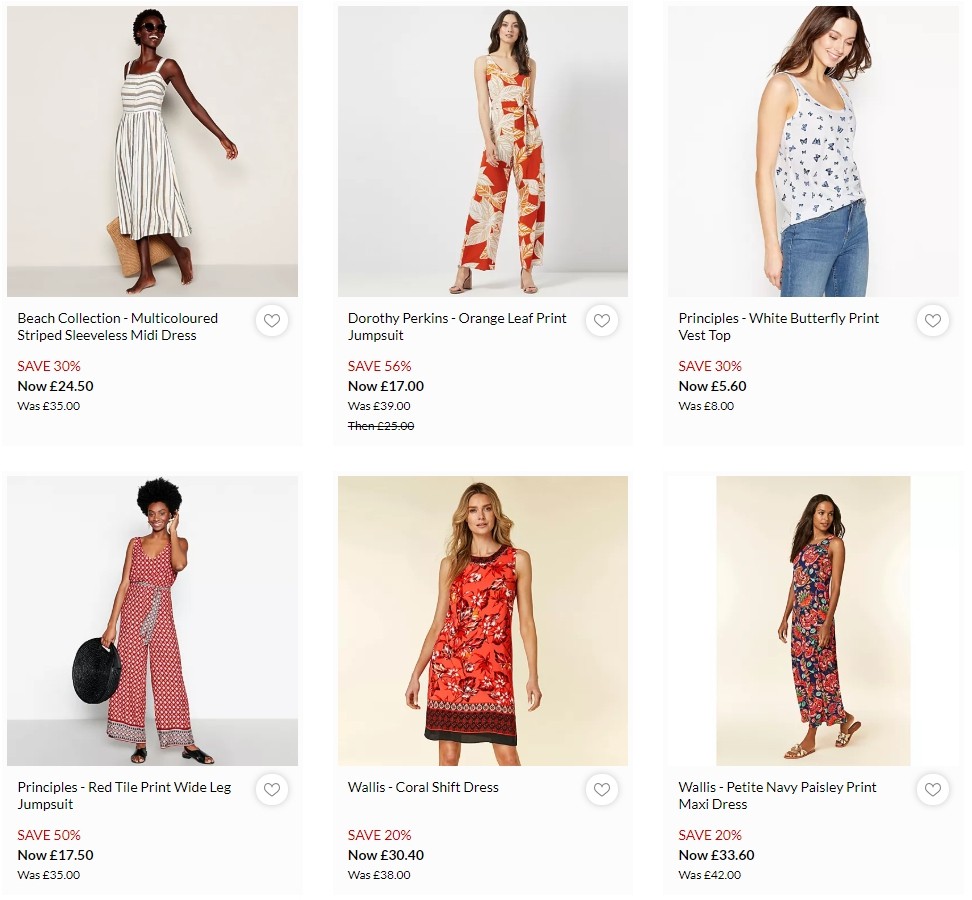The width and height of the screenshot is (972, 900).
Task: Open the Beach Collection Striped Sleeveless Midi Dress link
Action: pos(117,326)
